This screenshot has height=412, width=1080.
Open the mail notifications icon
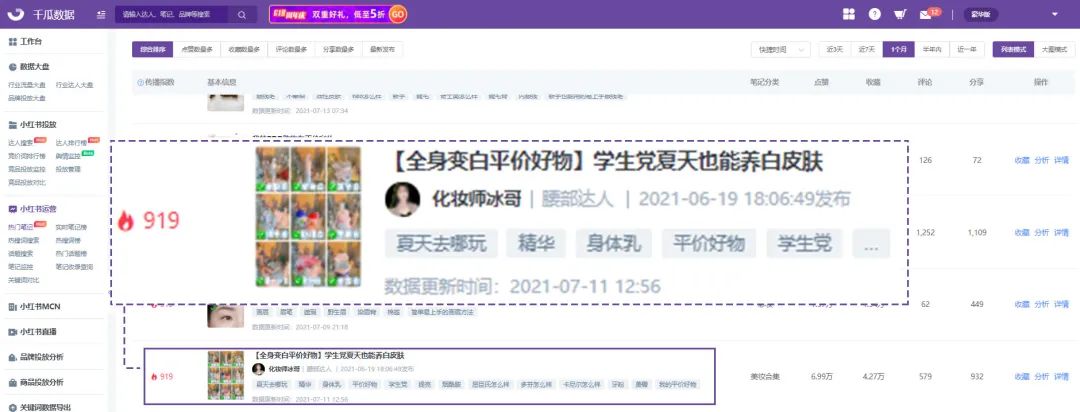tap(926, 14)
